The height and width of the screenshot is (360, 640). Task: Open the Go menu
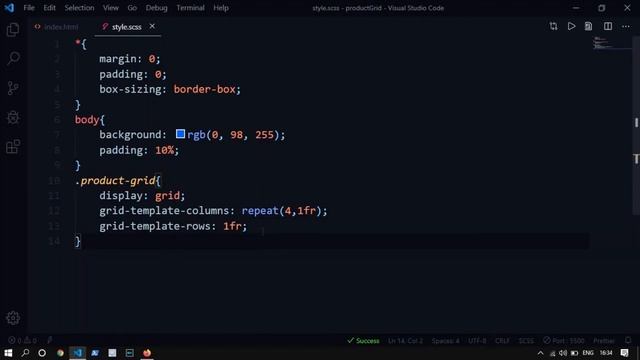click(132, 8)
